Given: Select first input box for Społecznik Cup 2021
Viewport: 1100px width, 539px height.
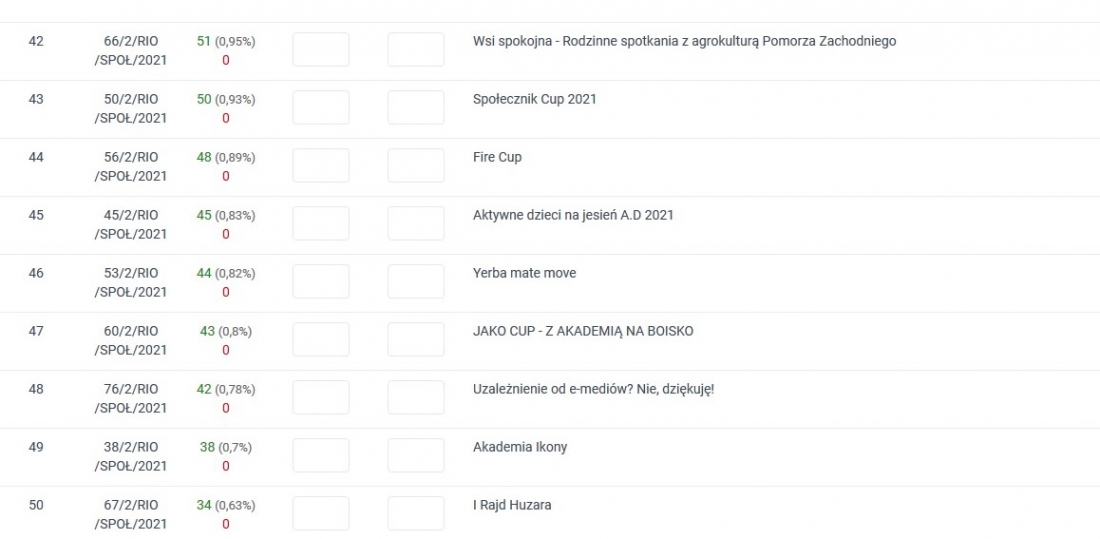Looking at the screenshot, I should [321, 108].
